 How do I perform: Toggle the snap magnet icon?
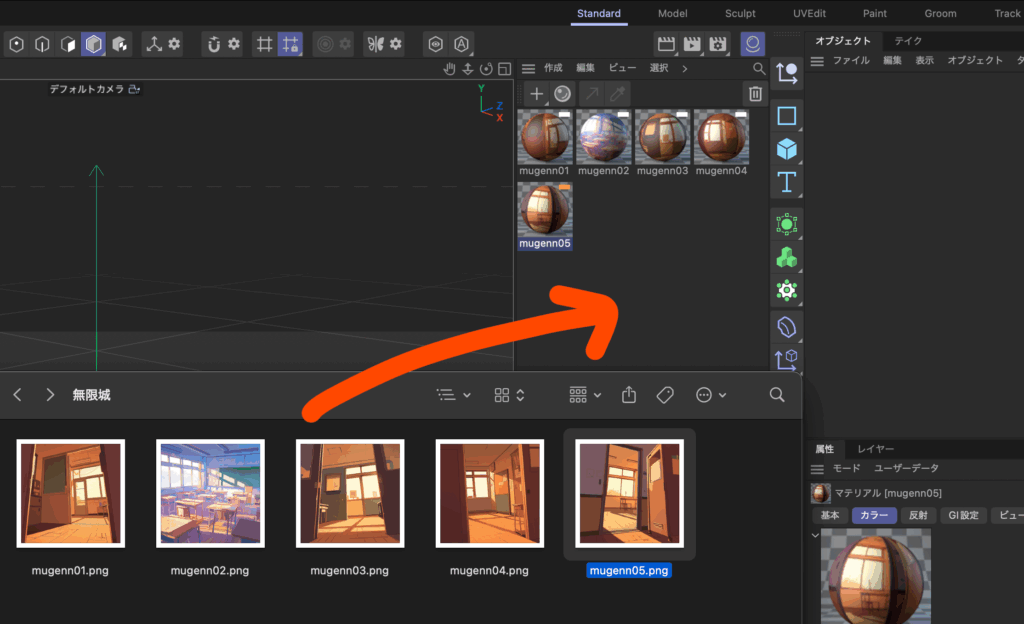(x=213, y=44)
